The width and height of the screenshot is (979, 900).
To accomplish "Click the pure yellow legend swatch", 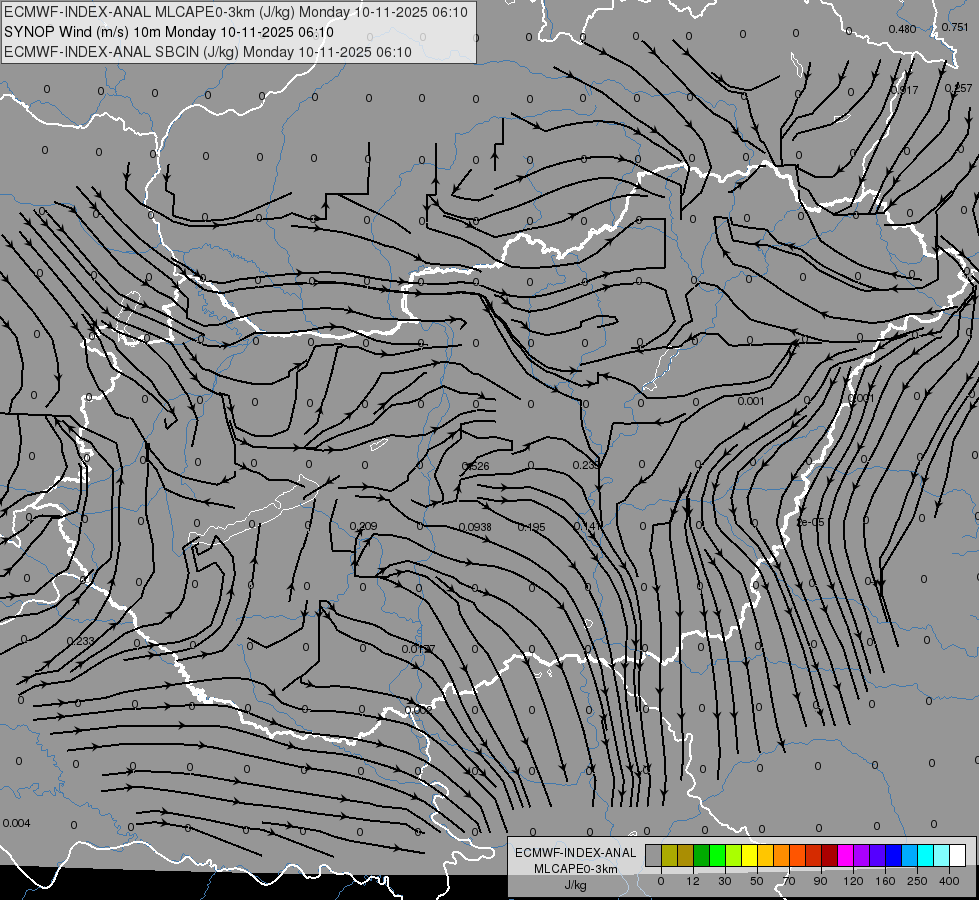I will (x=750, y=856).
